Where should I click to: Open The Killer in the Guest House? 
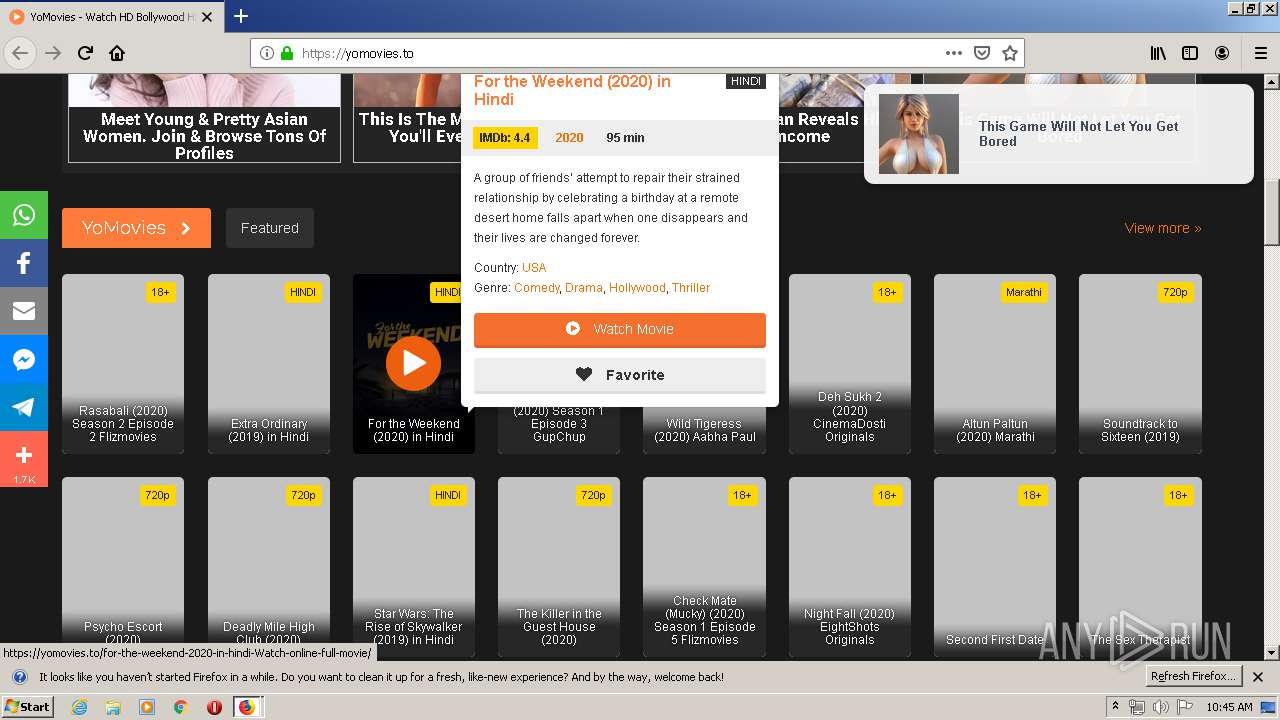(x=559, y=567)
